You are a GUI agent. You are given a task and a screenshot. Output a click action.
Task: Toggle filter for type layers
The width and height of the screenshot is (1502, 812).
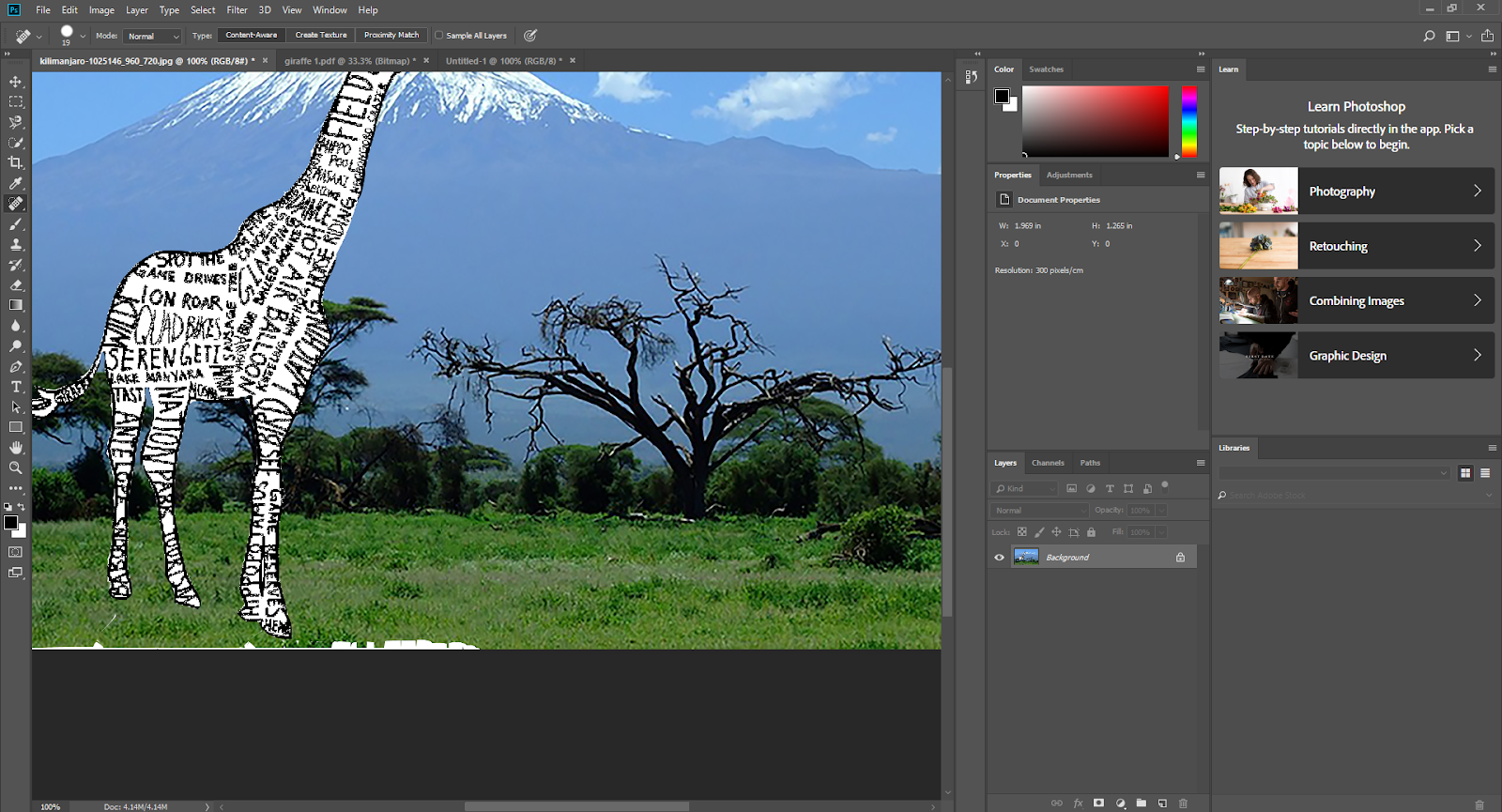click(1110, 489)
